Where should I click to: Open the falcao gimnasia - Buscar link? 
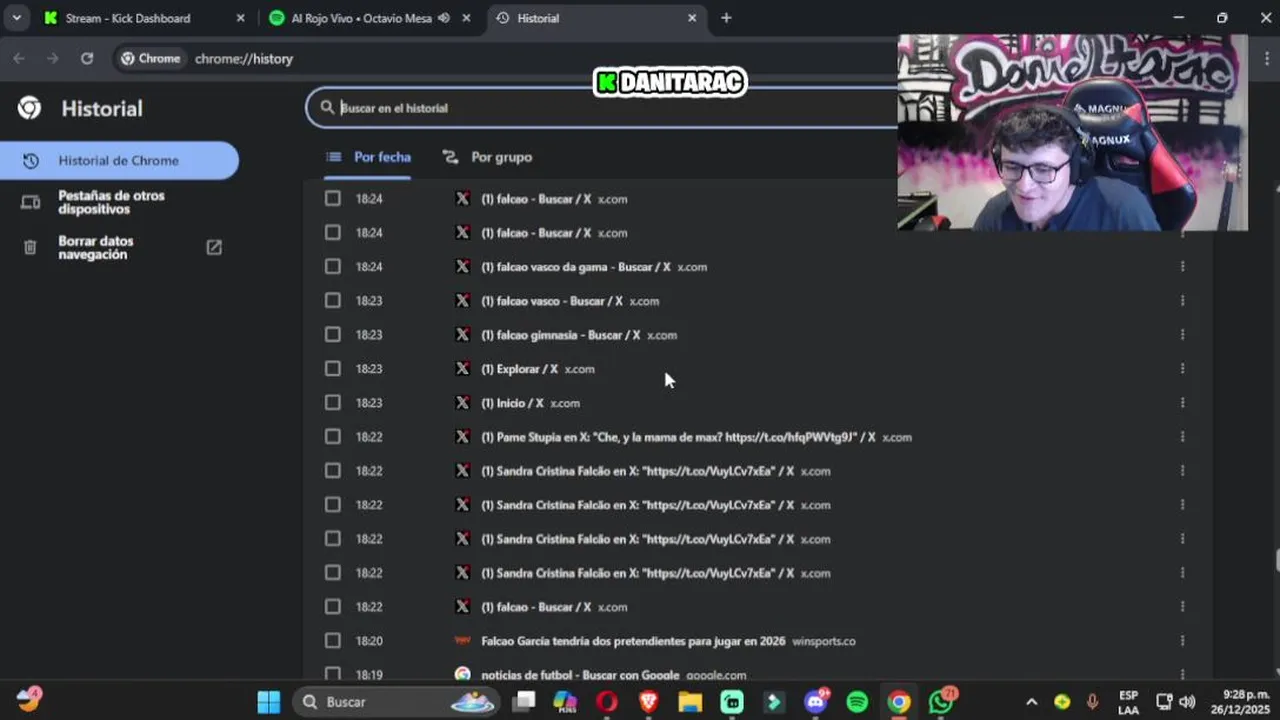[x=560, y=335]
